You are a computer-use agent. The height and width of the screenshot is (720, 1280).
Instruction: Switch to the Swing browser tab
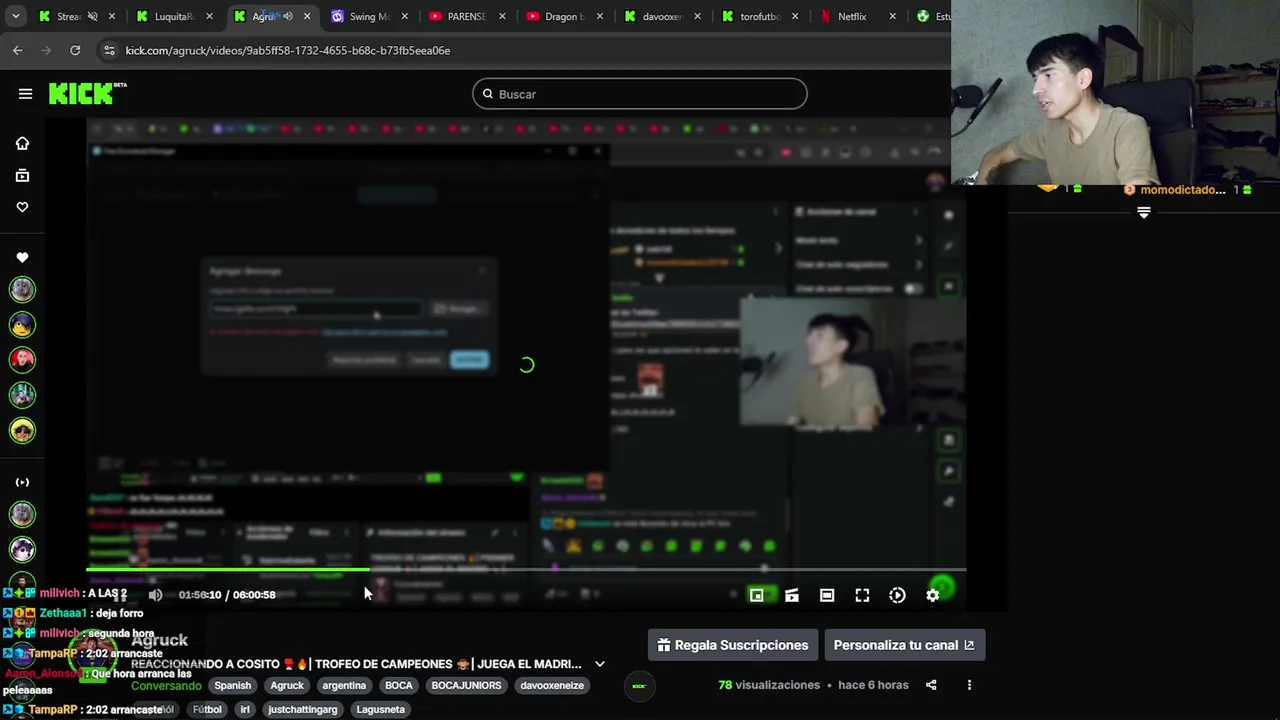[x=369, y=16]
